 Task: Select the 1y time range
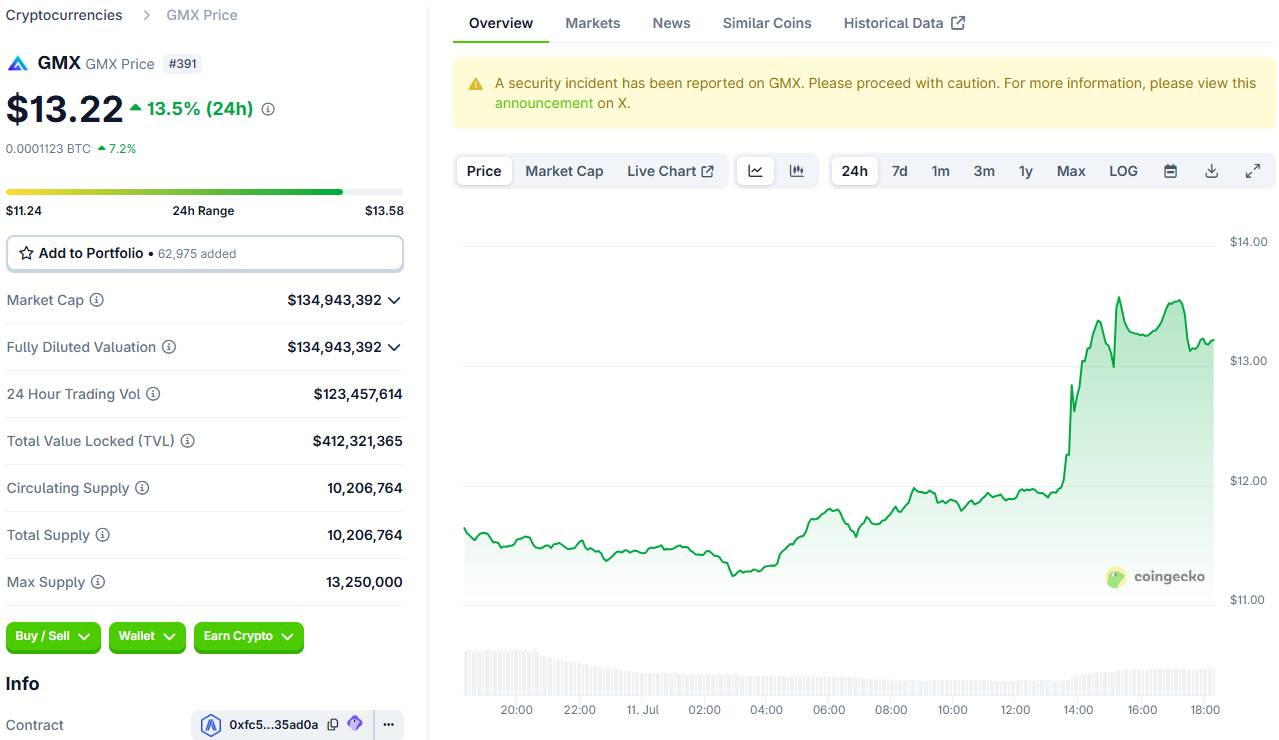[x=1026, y=171]
